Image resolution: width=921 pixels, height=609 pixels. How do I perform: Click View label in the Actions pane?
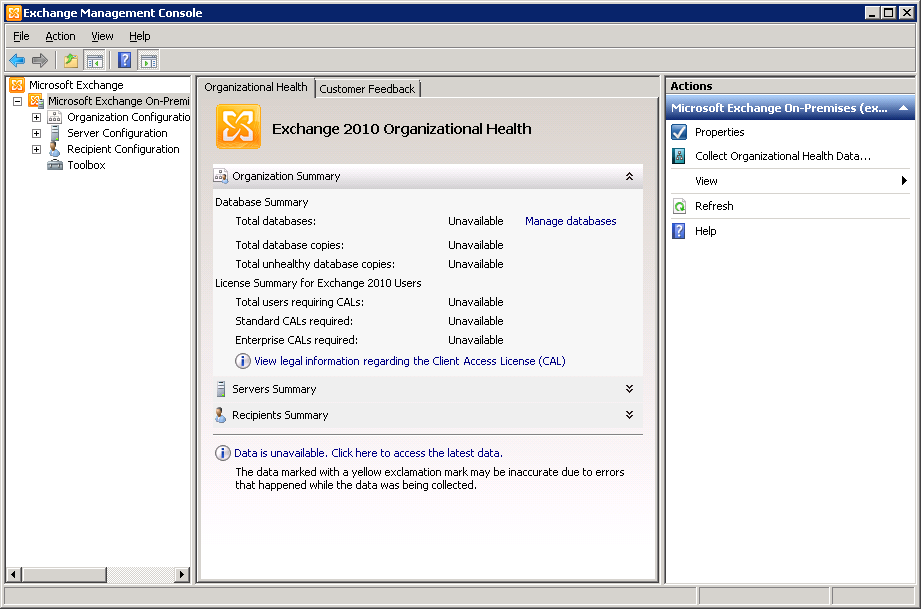706,181
